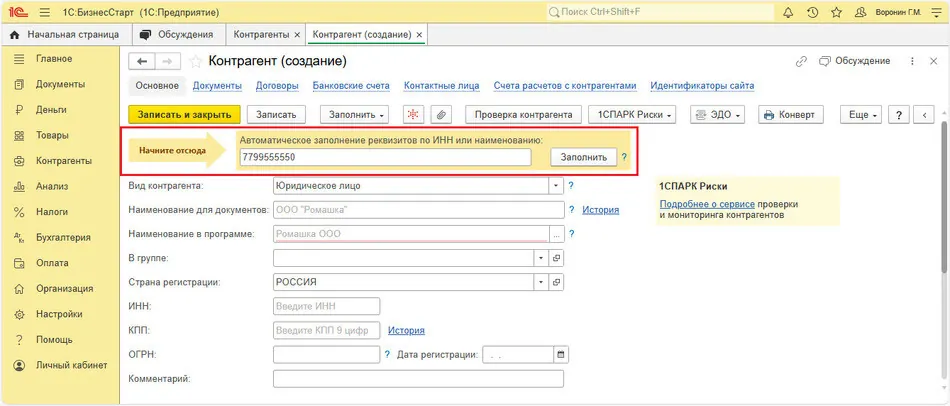Go forward with the right arrow
The height and width of the screenshot is (406, 950).
click(x=168, y=61)
